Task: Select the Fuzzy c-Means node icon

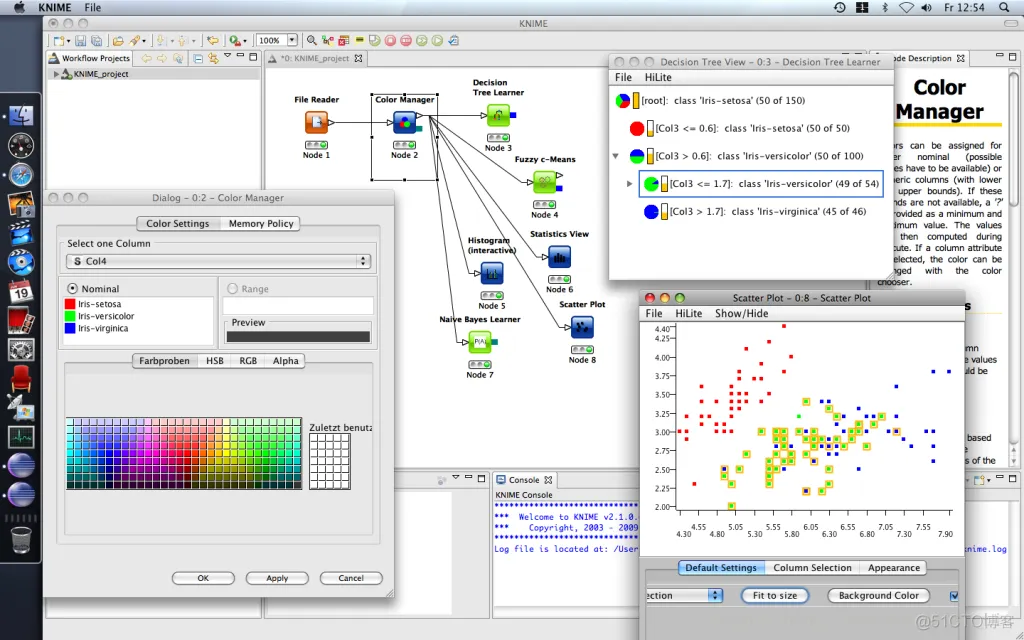Action: point(544,182)
